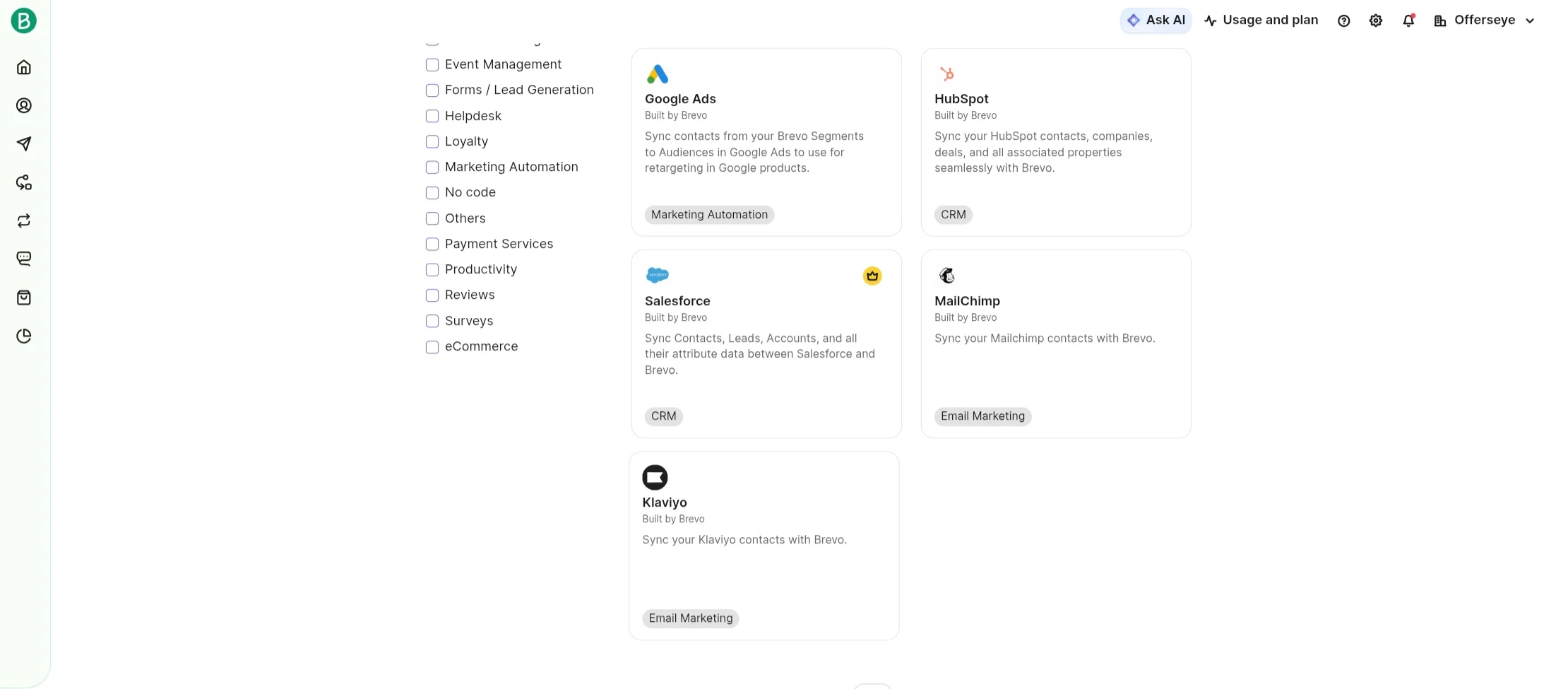The width and height of the screenshot is (1568, 689).
Task: Check the eCommerce filter
Action: [x=432, y=346]
